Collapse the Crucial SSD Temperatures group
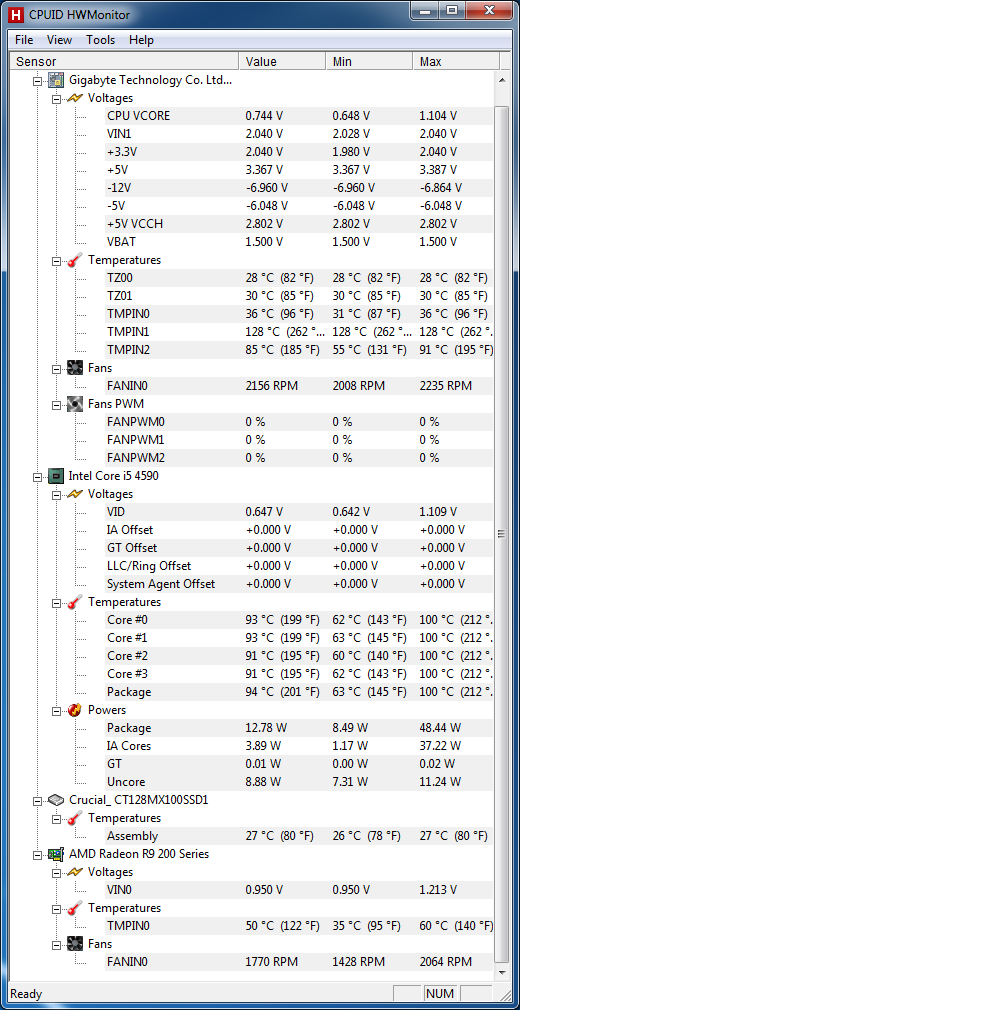 [x=56, y=819]
